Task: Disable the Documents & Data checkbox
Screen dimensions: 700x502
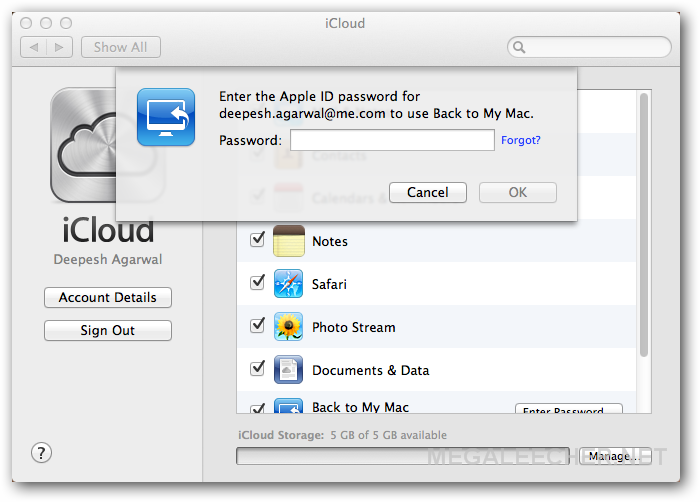Action: point(258,368)
